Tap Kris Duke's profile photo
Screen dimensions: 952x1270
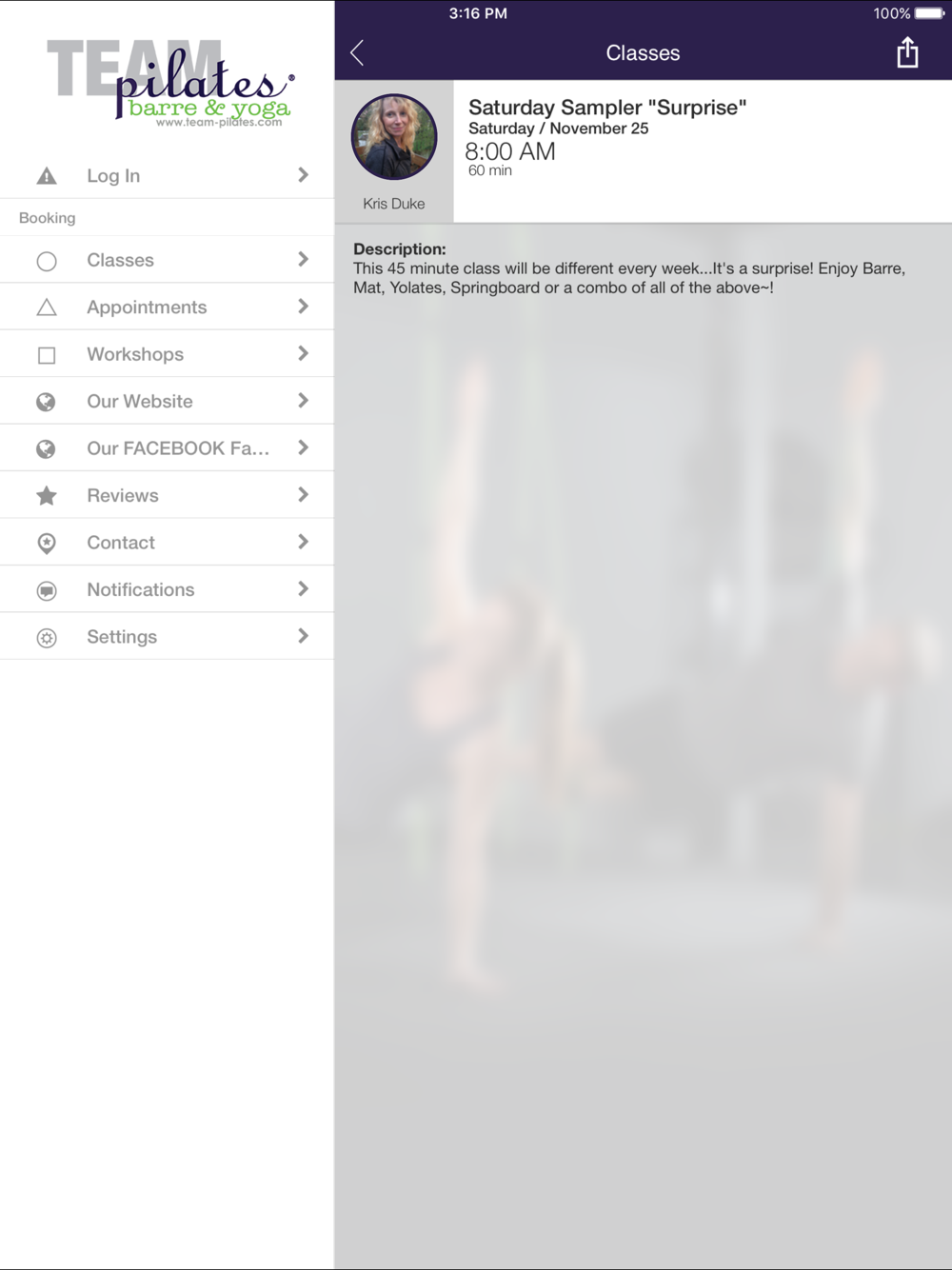click(x=394, y=137)
